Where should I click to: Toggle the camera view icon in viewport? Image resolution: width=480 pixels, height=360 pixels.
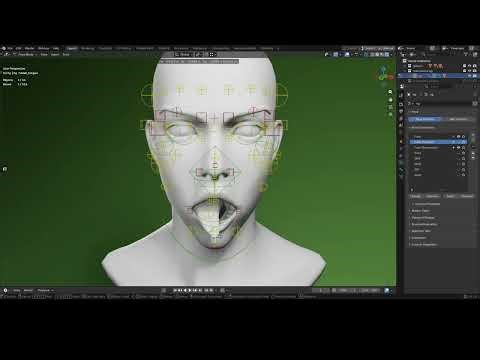tap(390, 107)
